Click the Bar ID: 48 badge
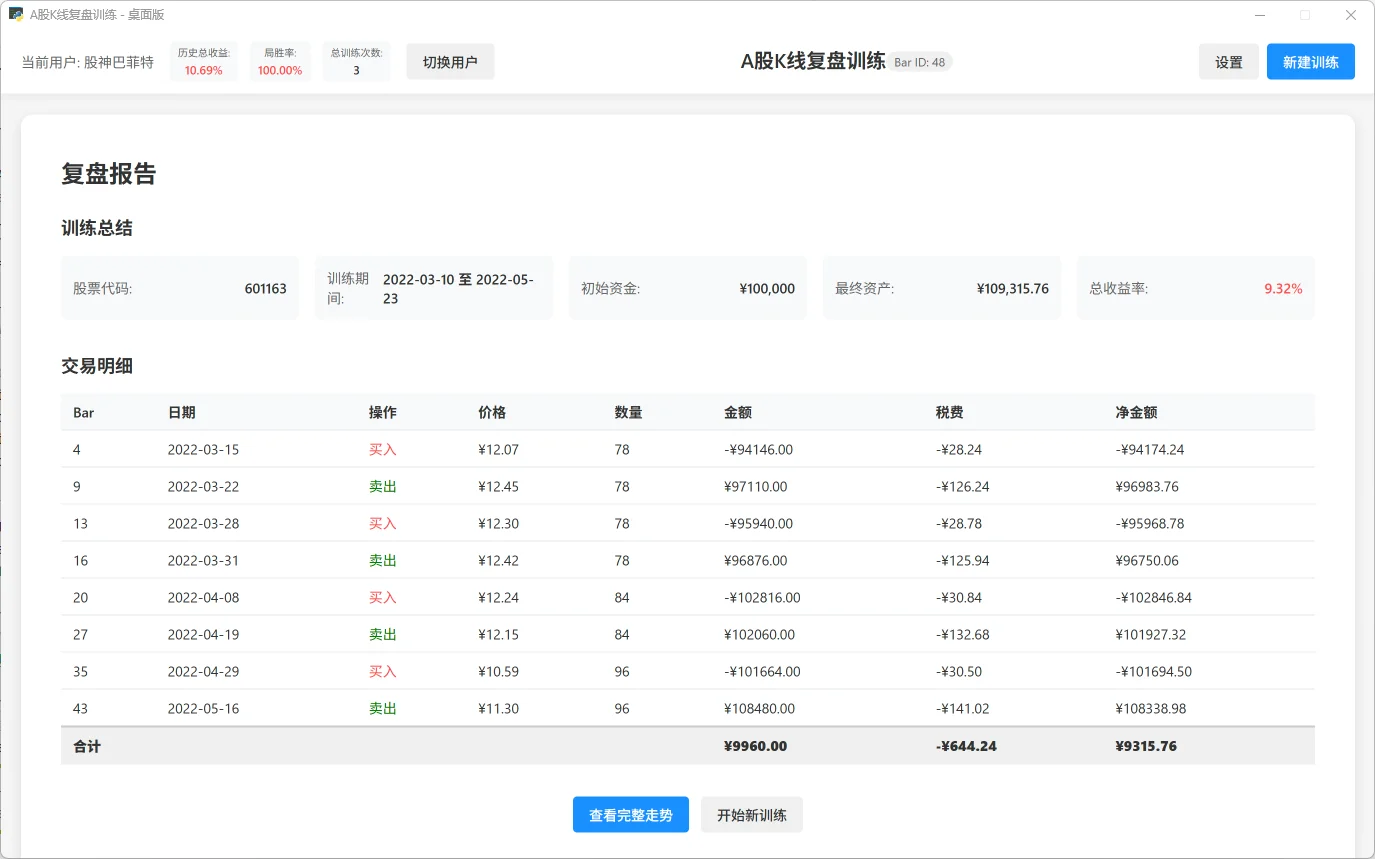The width and height of the screenshot is (1375, 859). coord(920,61)
